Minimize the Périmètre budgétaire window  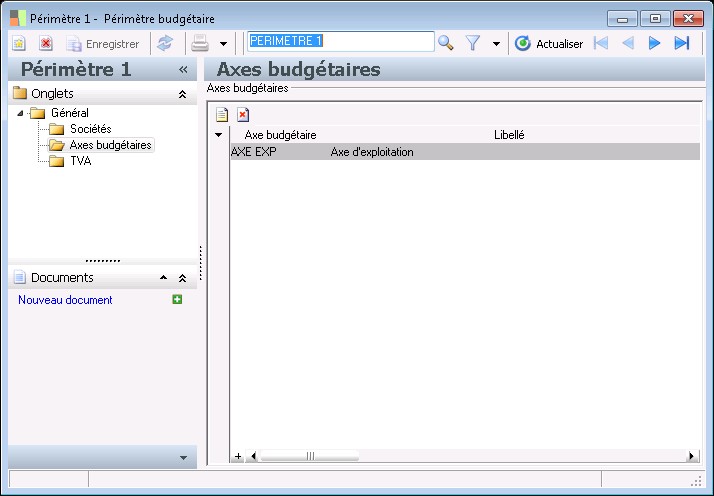point(622,19)
